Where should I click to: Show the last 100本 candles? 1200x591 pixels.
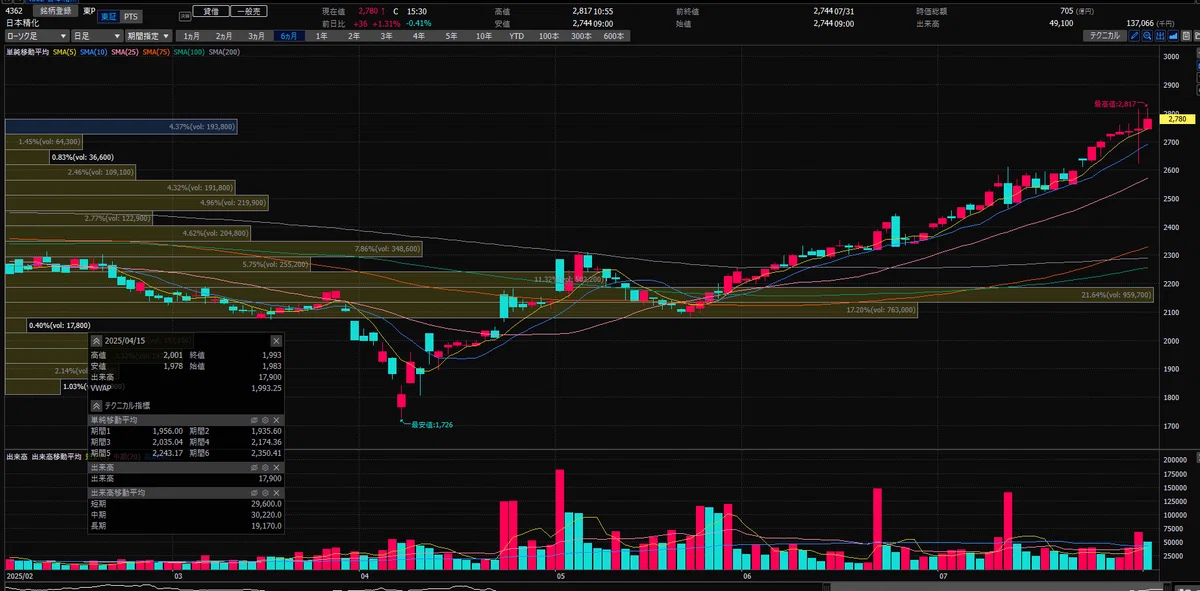click(x=549, y=35)
